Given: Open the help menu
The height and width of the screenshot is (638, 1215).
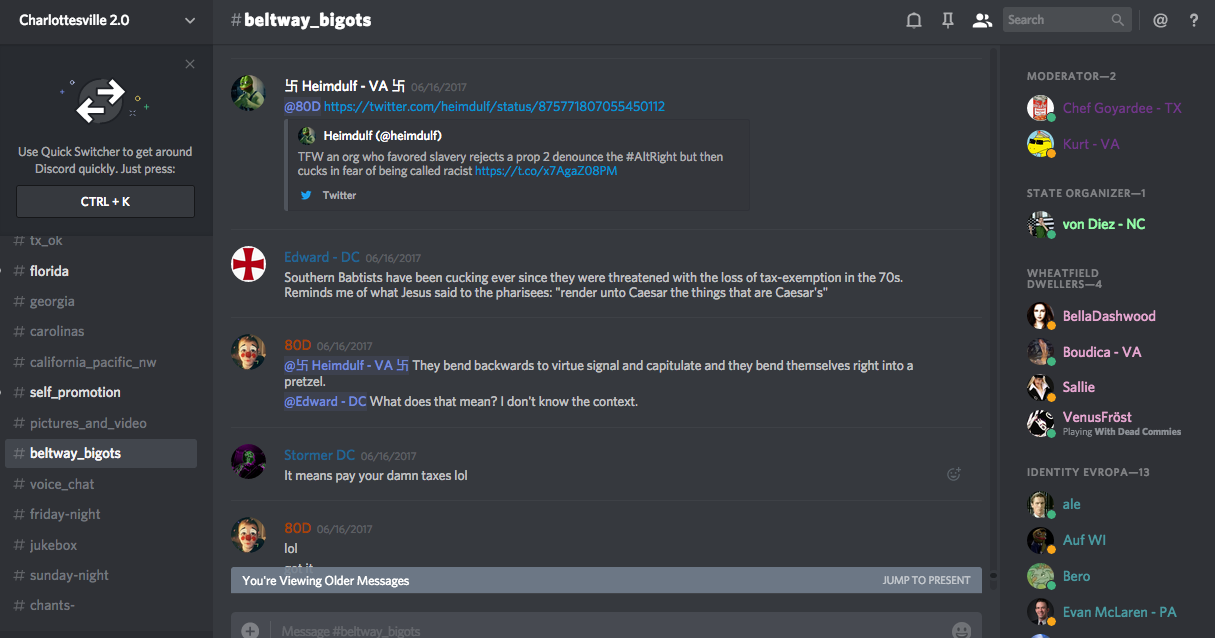Looking at the screenshot, I should point(1194,20).
